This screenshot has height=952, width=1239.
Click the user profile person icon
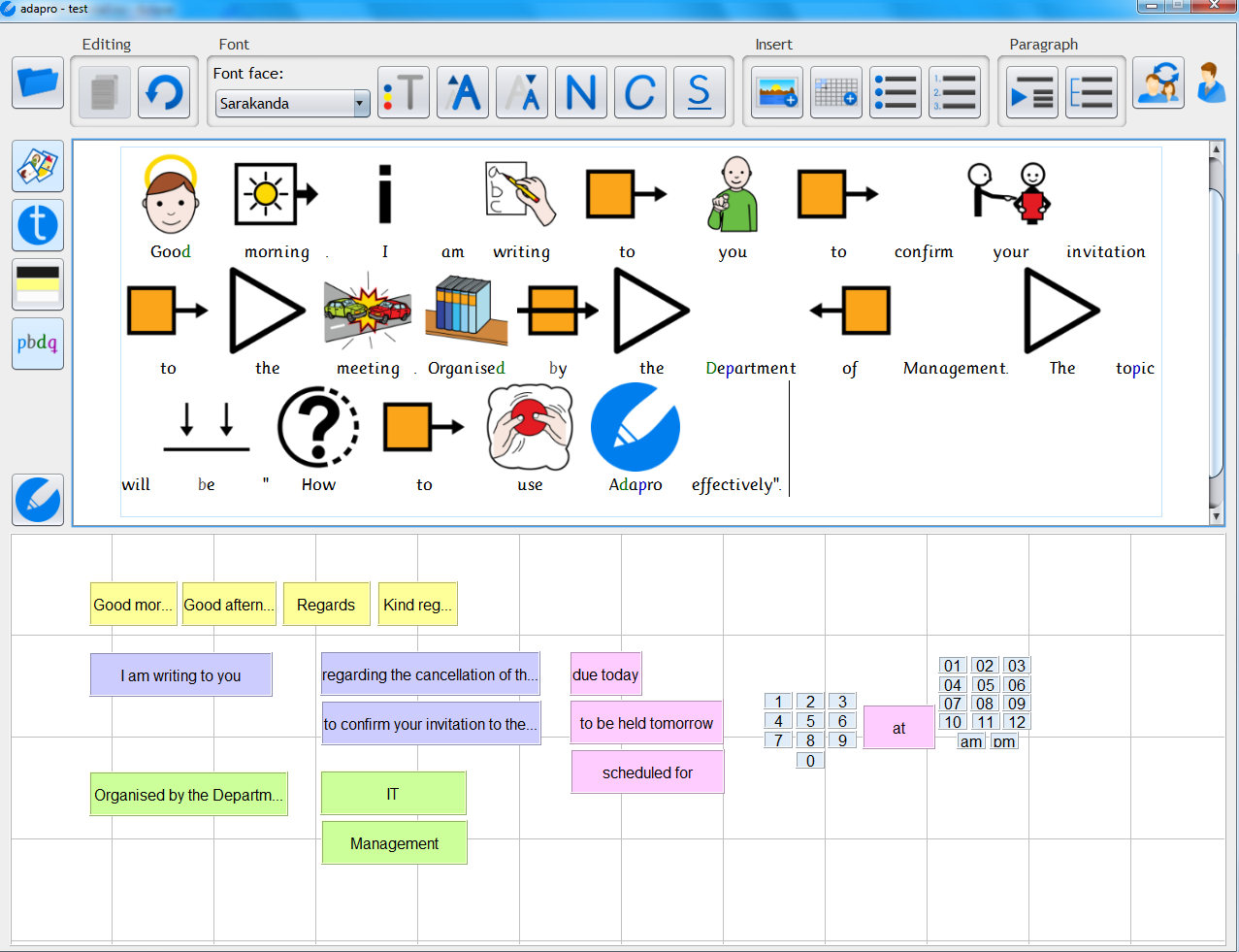click(1211, 82)
